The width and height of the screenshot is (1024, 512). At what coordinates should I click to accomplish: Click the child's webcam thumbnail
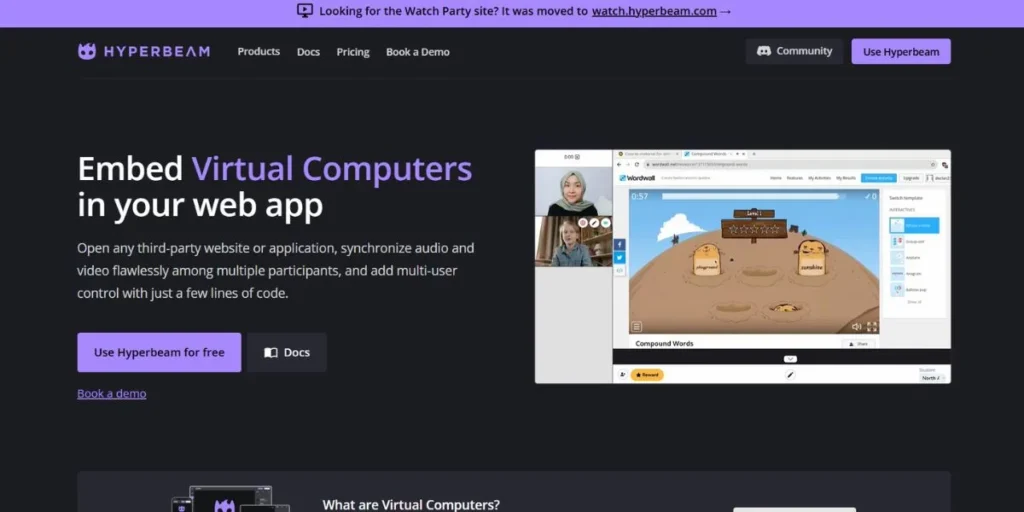coord(573,242)
